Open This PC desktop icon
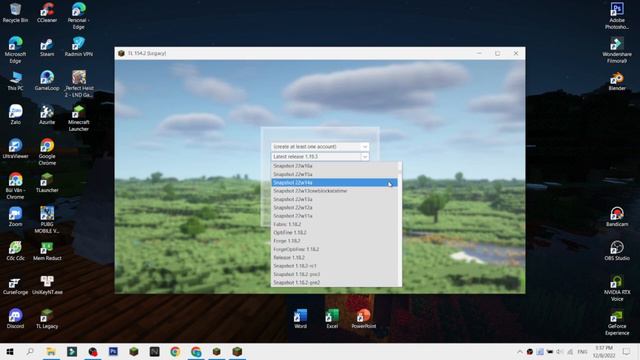The image size is (640, 360). 15,81
